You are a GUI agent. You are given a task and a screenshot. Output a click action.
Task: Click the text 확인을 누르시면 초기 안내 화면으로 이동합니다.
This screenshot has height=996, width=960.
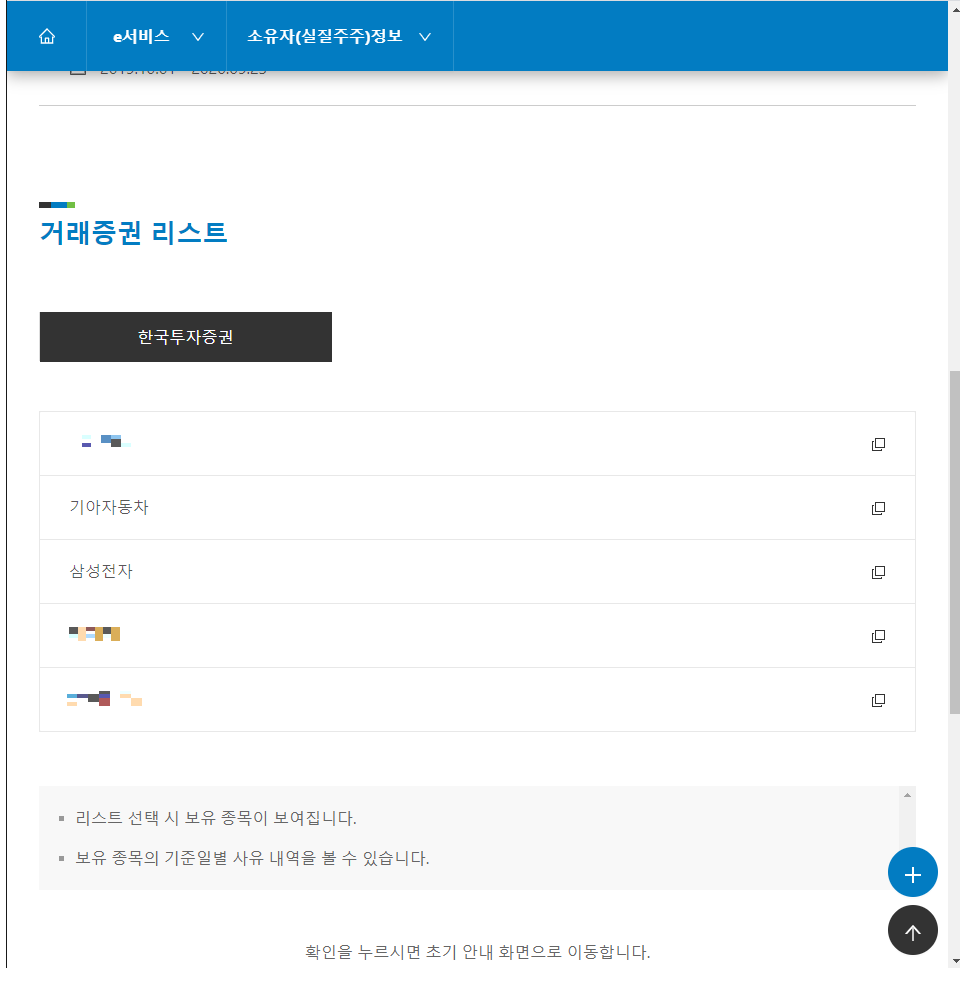tap(478, 952)
